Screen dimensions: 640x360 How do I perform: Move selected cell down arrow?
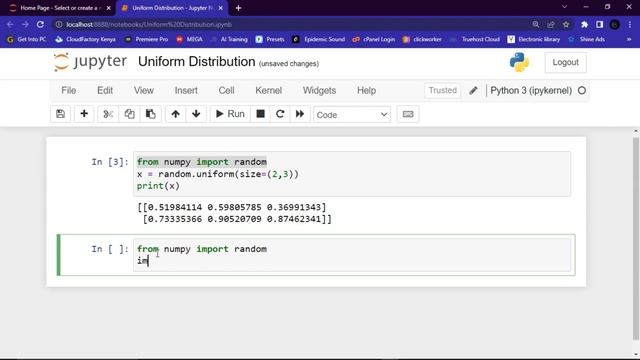pos(196,114)
